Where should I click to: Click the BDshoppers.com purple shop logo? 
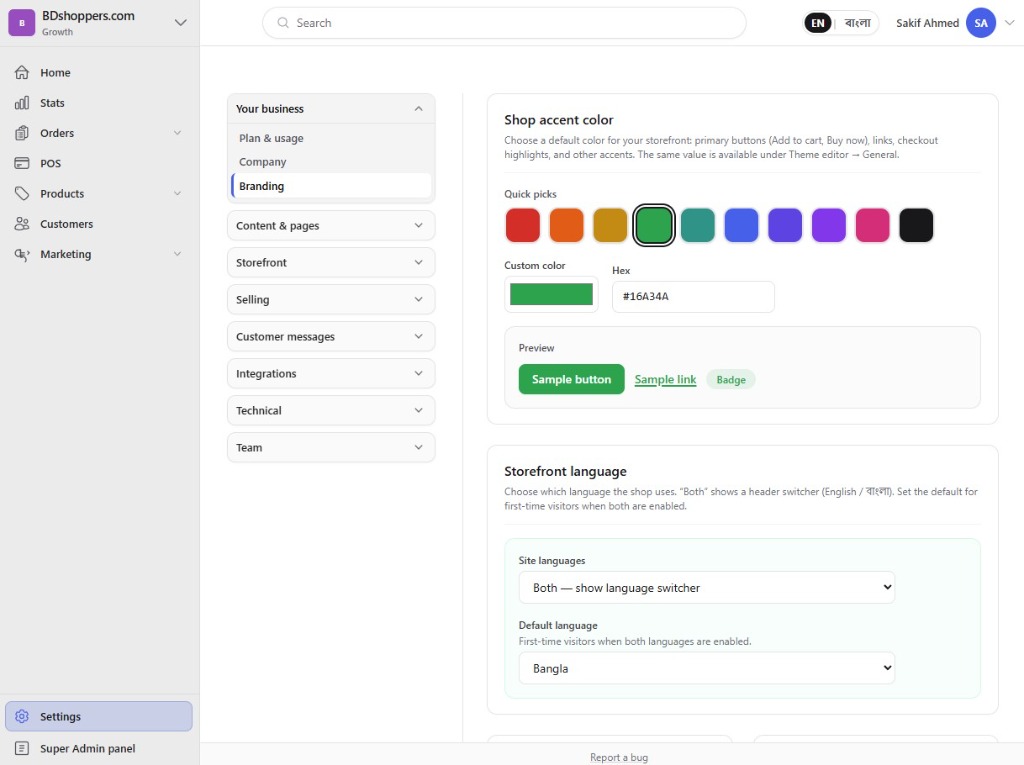[x=22, y=23]
